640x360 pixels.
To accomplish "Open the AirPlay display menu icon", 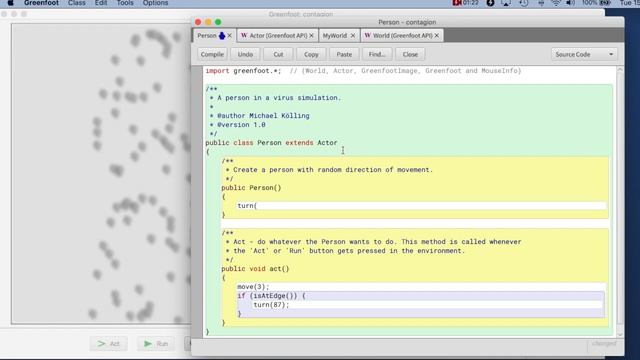I will coord(506,3).
